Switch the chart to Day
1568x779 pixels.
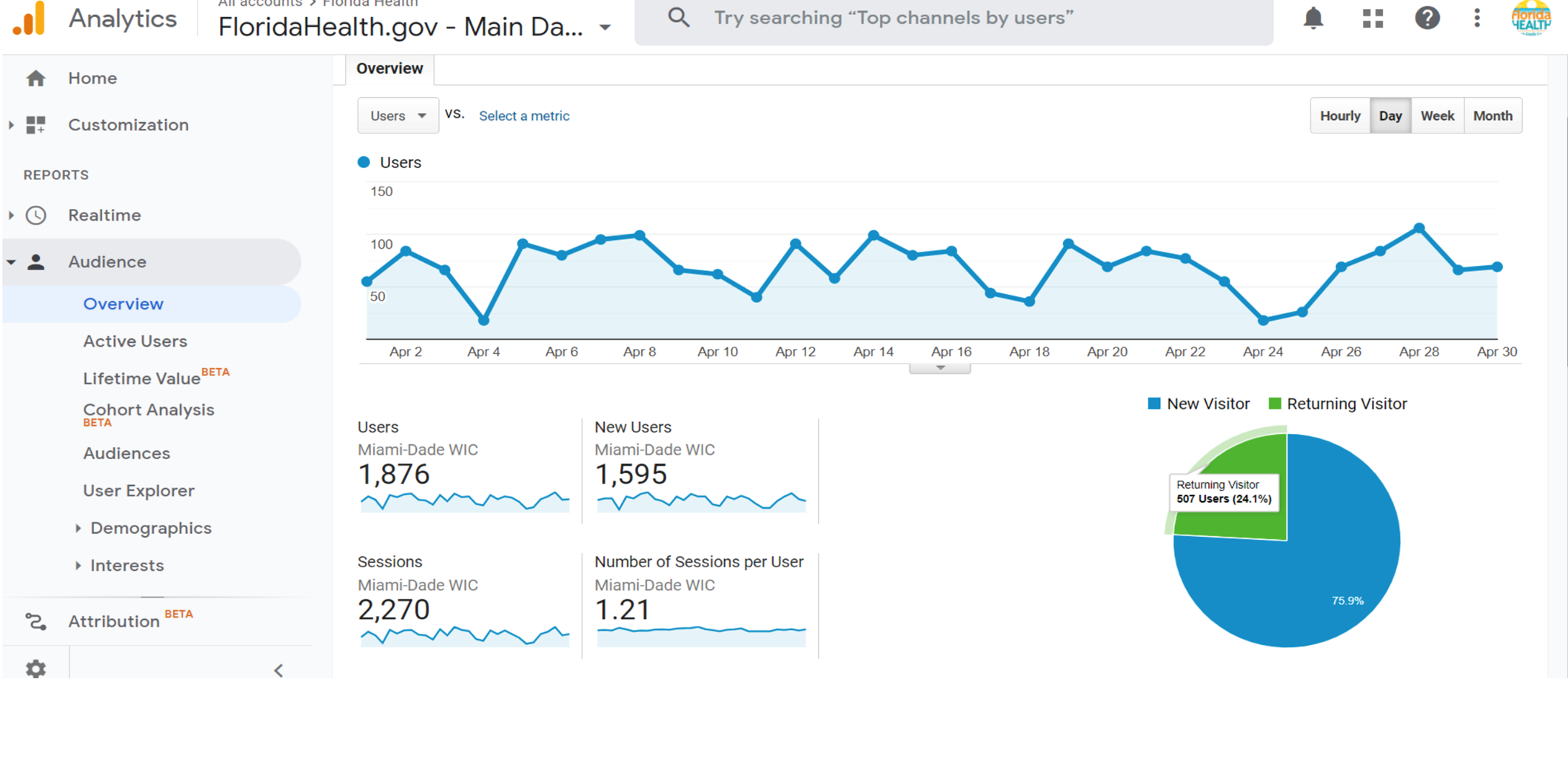[x=1390, y=116]
